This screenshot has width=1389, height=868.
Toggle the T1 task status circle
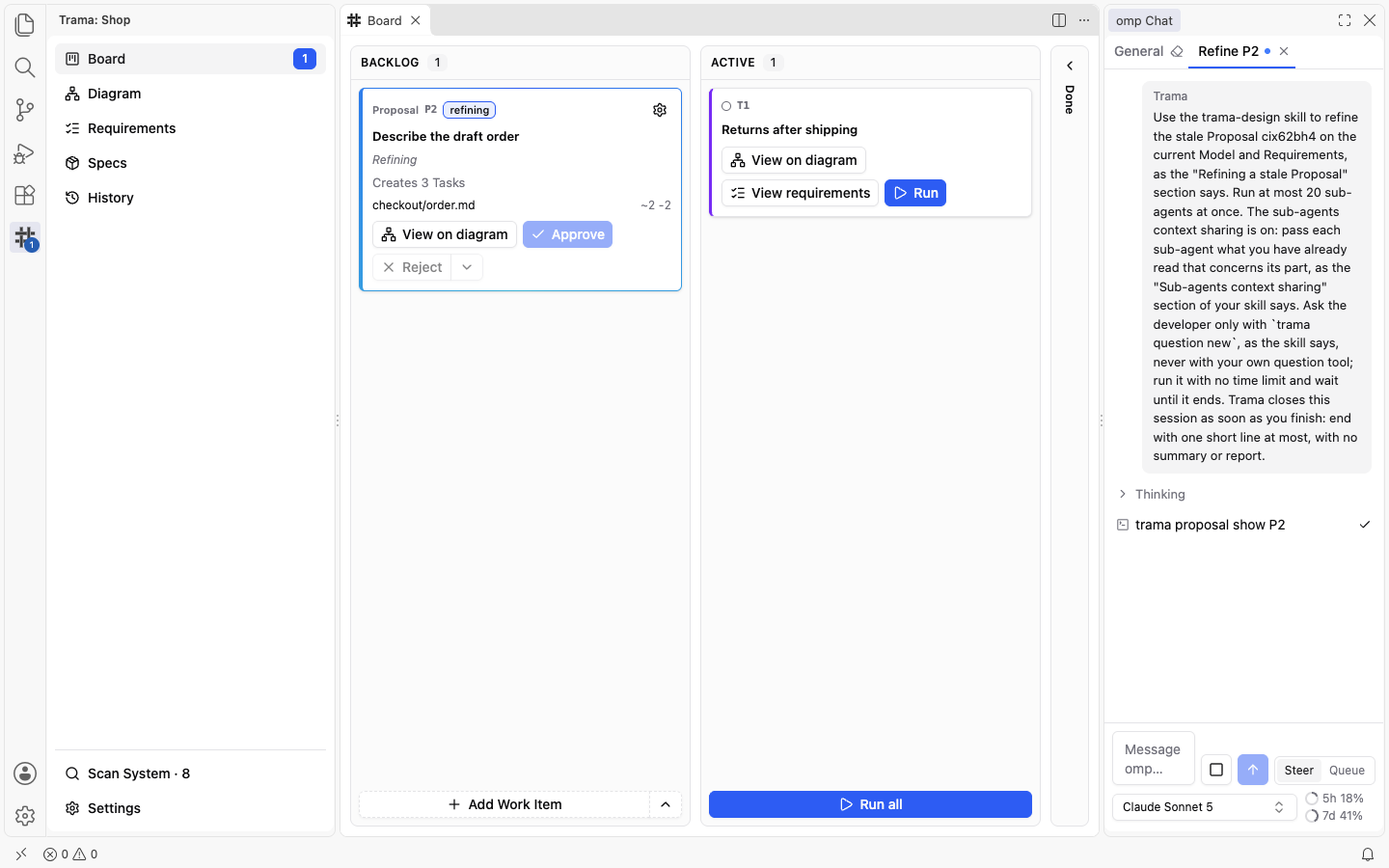click(726, 106)
